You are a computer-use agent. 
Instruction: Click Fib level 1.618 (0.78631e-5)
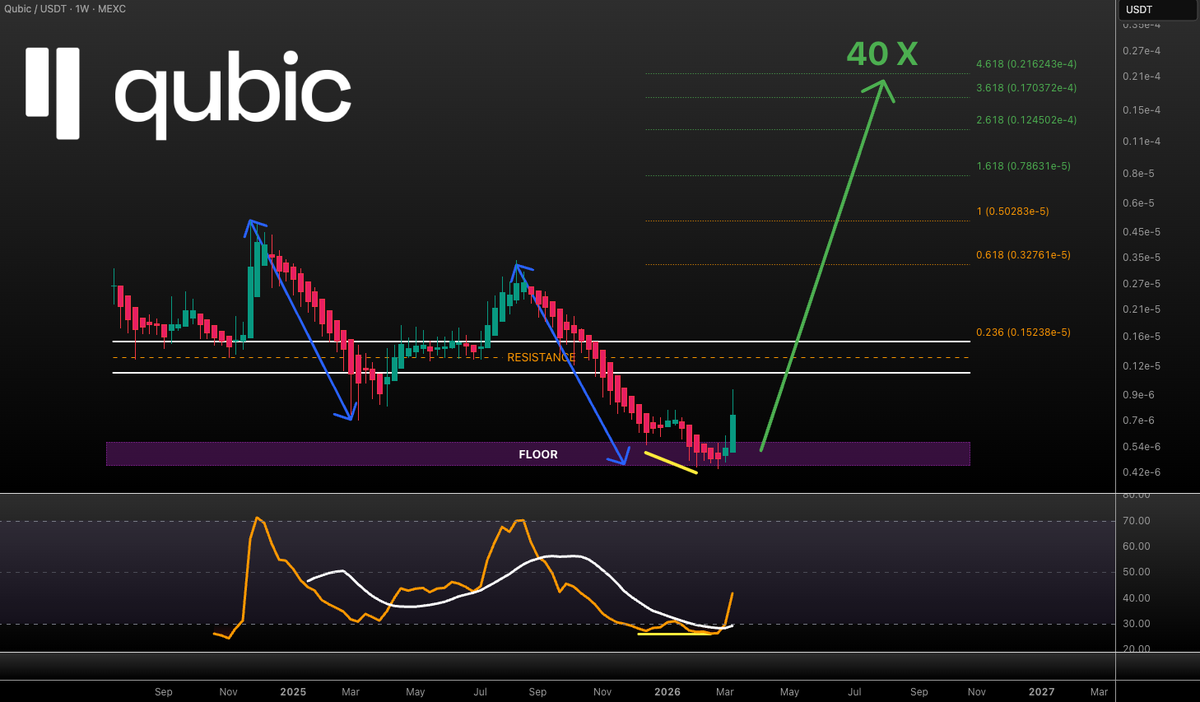click(1023, 166)
